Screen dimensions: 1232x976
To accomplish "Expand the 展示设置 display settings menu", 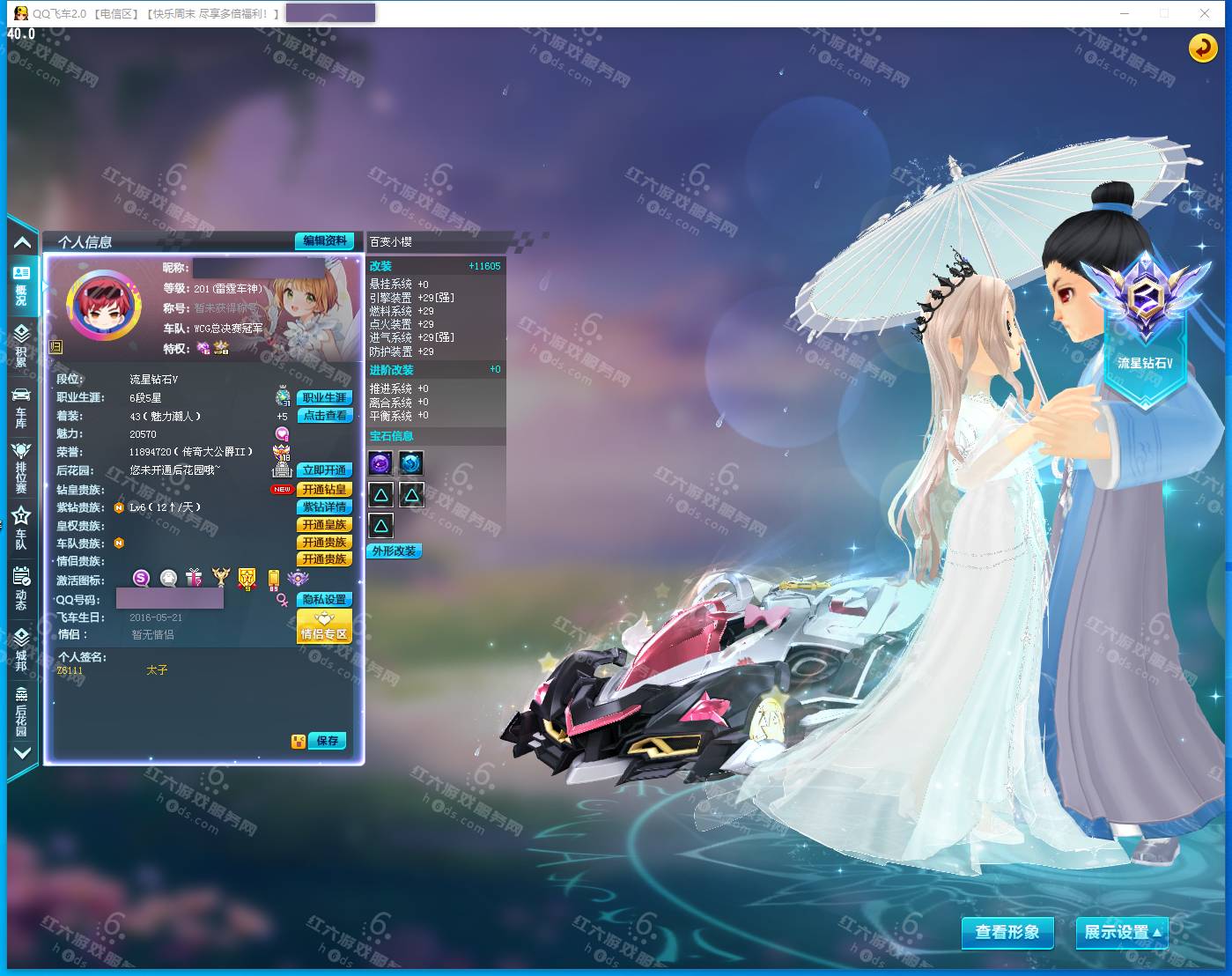I will coord(1122,932).
